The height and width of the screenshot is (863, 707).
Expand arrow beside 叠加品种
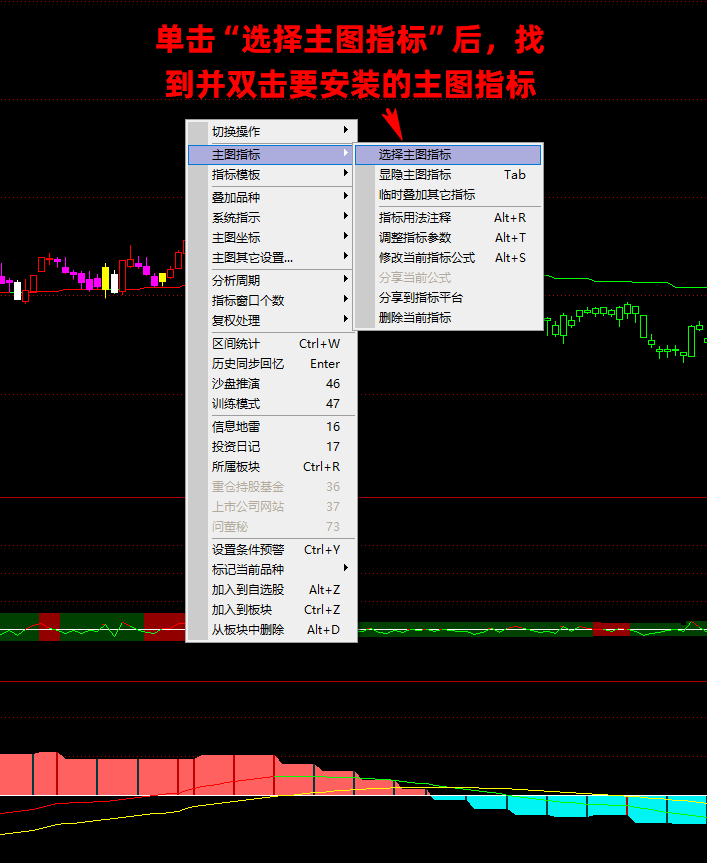pos(346,196)
